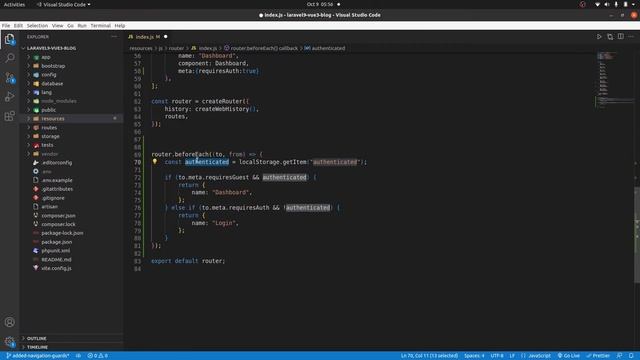640x360 pixels.
Task: Open the Extensions view
Action: click(9, 116)
